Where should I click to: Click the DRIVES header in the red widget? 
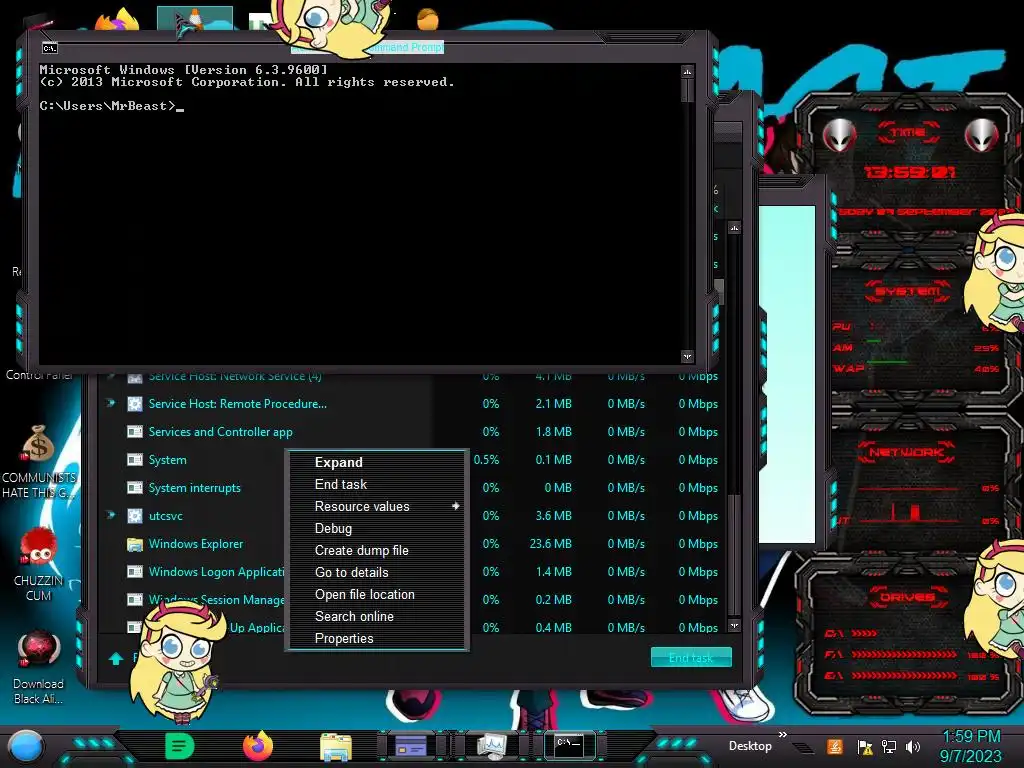pyautogui.click(x=907, y=597)
